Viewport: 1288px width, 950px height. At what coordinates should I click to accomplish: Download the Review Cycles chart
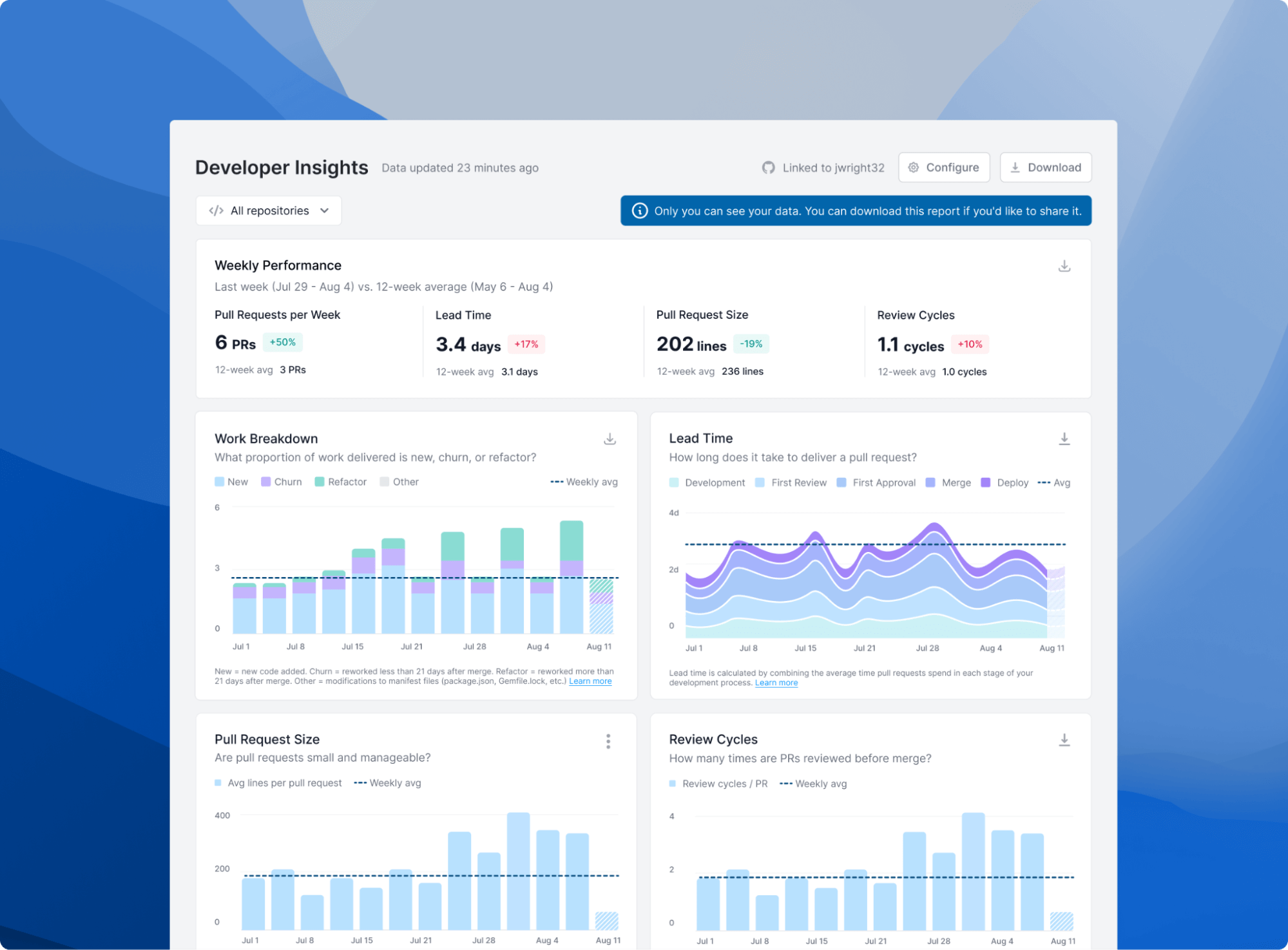tap(1064, 739)
